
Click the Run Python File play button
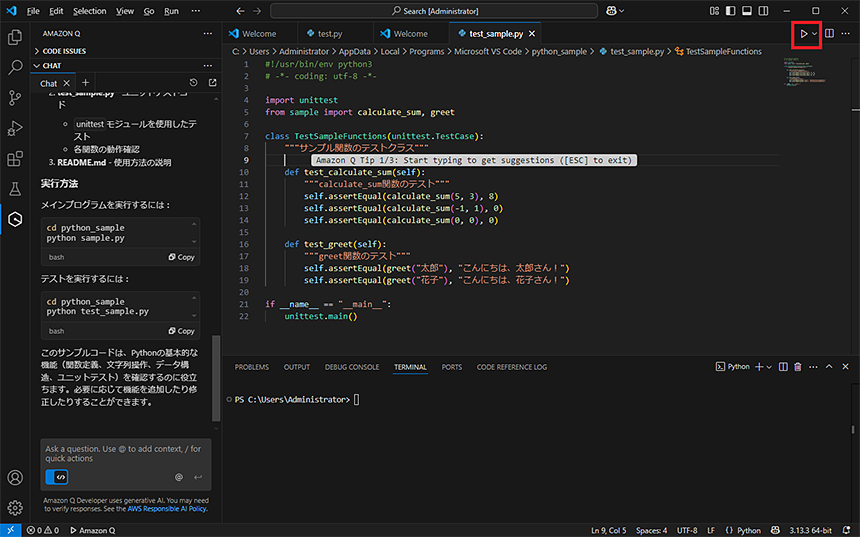coord(803,34)
